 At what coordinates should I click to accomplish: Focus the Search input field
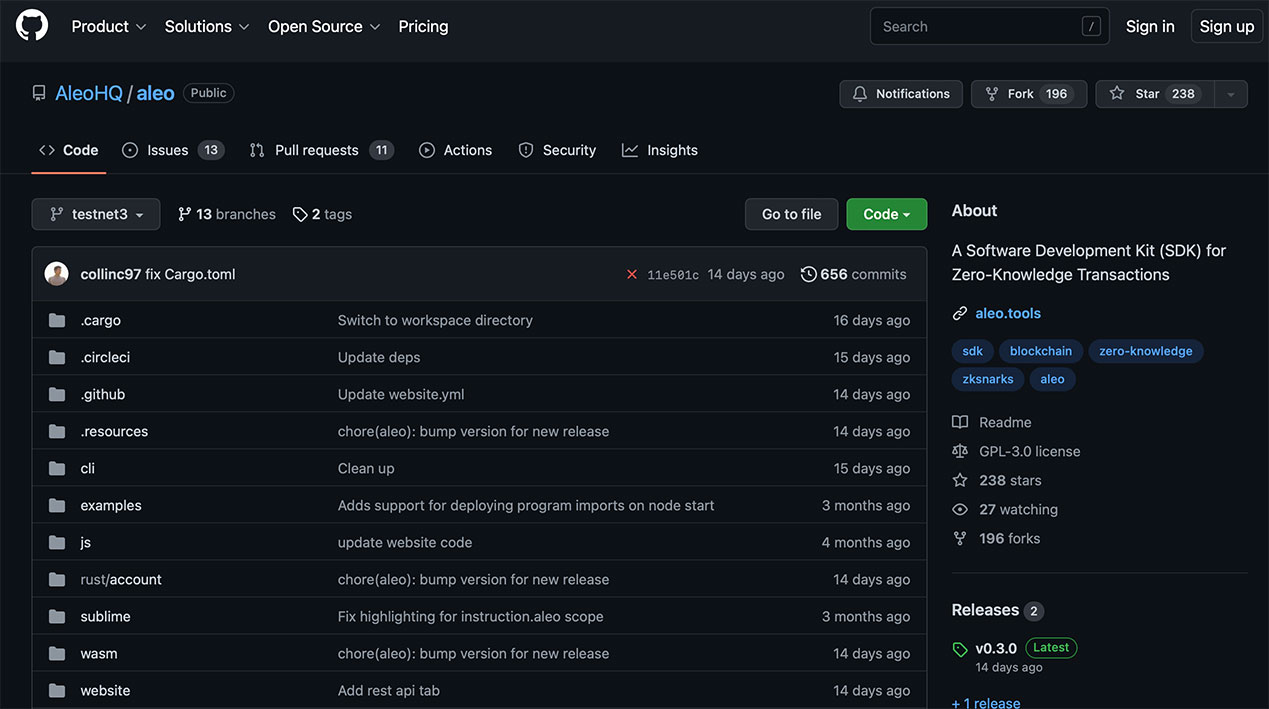pyautogui.click(x=990, y=26)
